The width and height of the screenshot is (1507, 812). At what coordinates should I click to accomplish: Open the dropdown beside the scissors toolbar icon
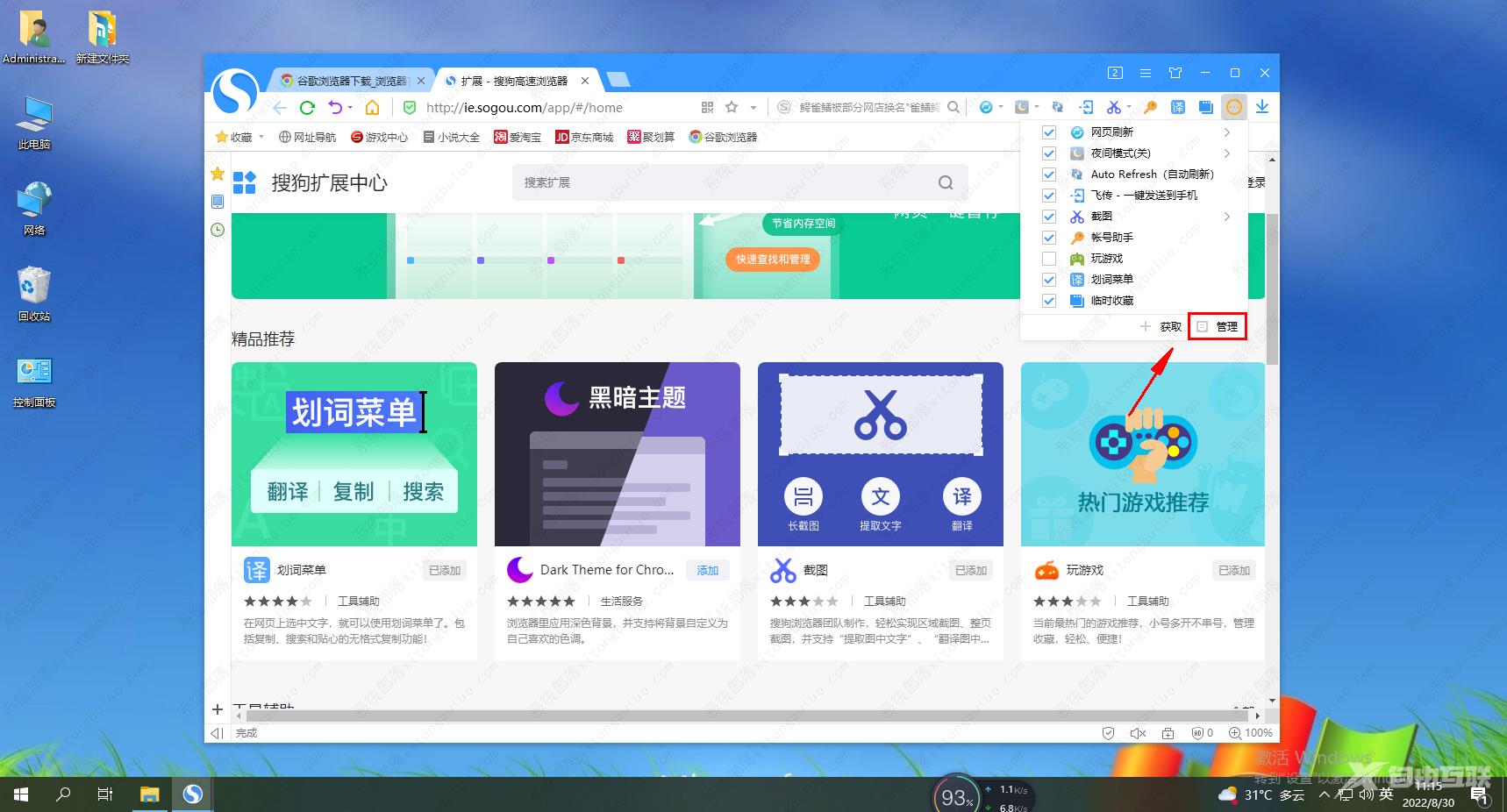click(x=1129, y=108)
